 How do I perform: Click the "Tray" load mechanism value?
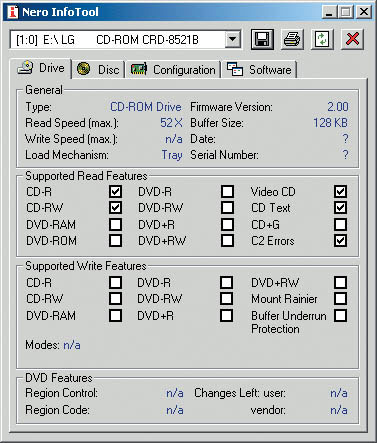coord(172,155)
